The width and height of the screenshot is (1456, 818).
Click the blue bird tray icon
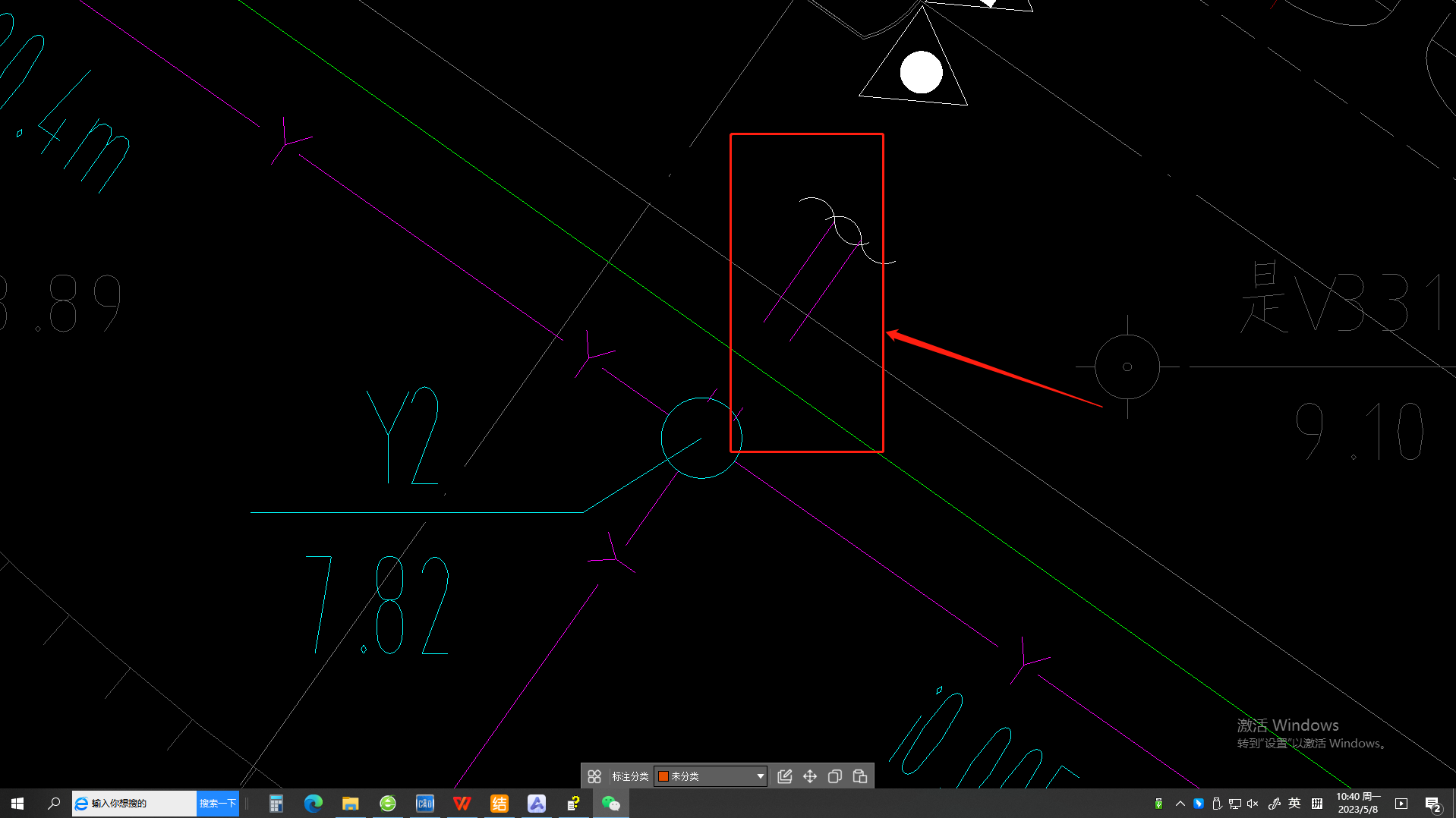point(1199,804)
